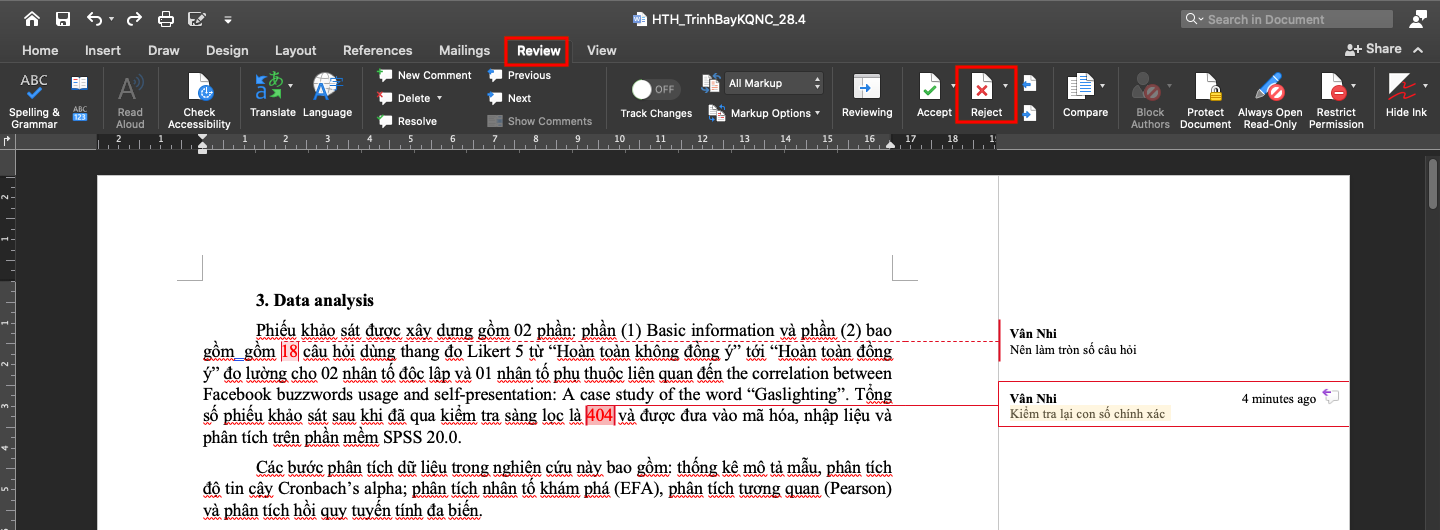
Task: Open Delete comment dropdown arrow
Action: (439, 98)
